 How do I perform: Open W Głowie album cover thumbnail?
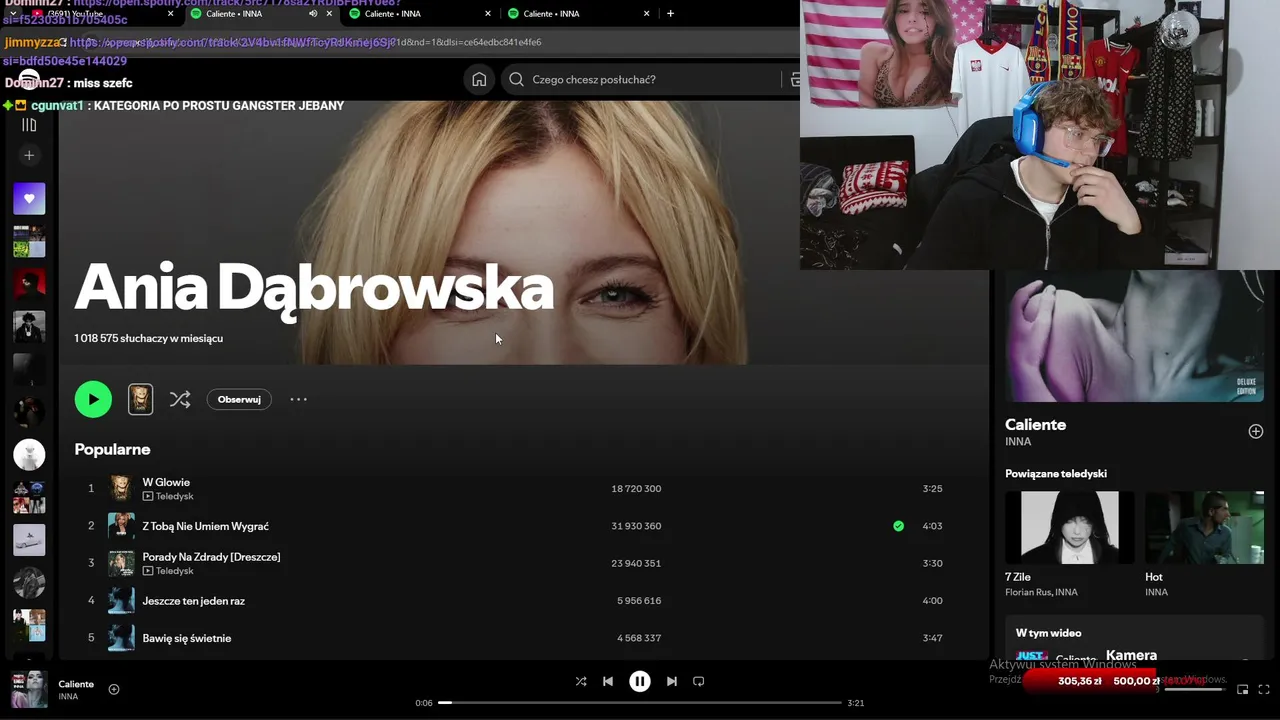121,488
